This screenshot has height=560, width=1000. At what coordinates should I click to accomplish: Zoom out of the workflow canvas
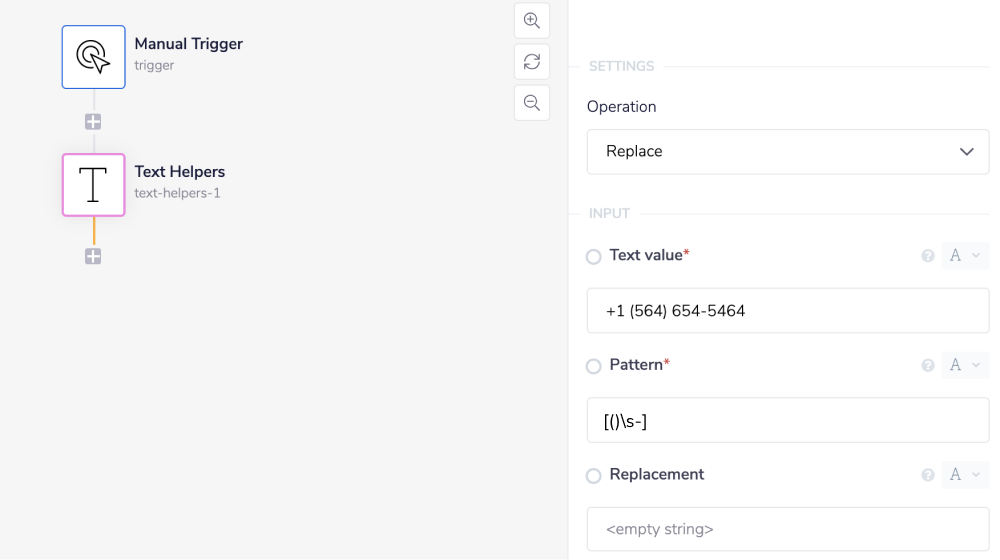[532, 103]
